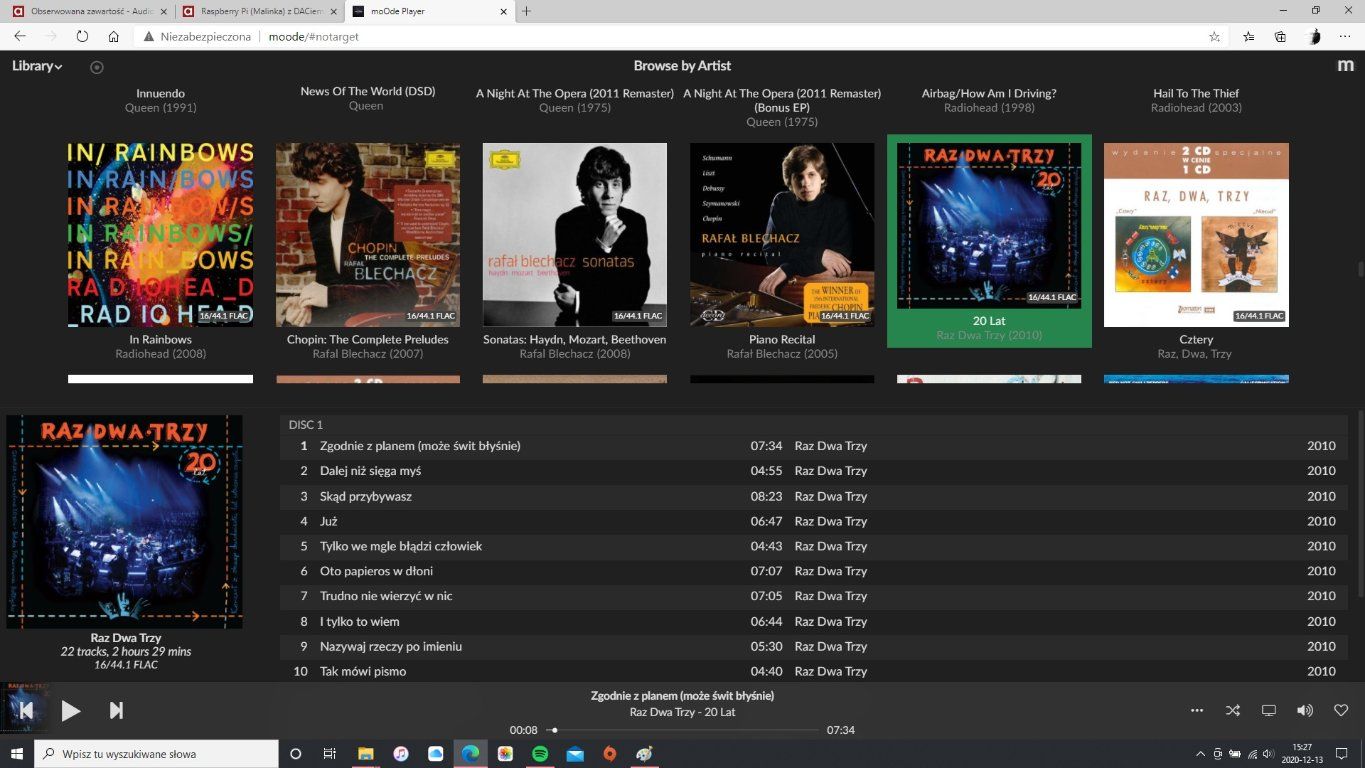Toggle shuffle (random) playback
The width and height of the screenshot is (1365, 768).
click(1233, 710)
